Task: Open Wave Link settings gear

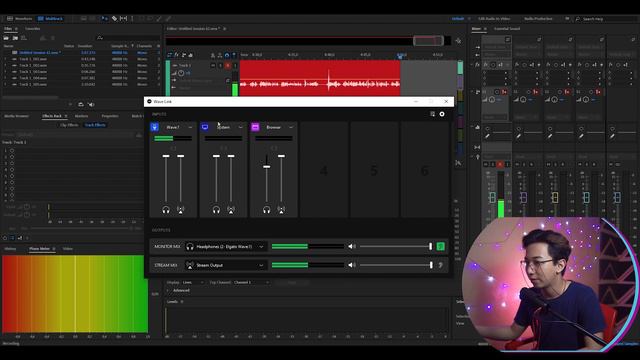Action: 442,114
